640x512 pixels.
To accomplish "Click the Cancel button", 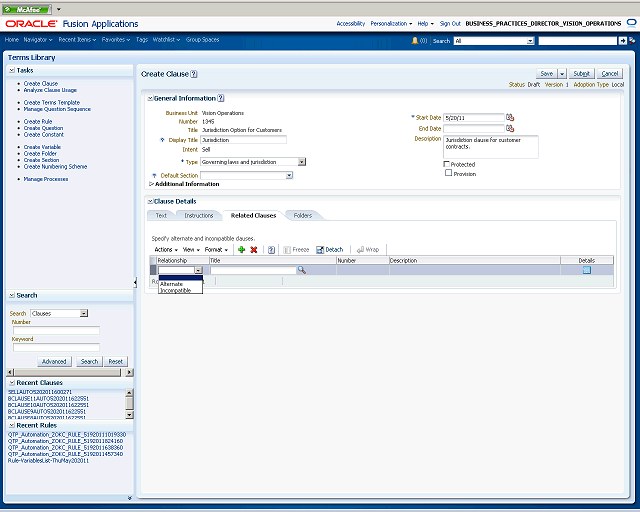I will 610,73.
